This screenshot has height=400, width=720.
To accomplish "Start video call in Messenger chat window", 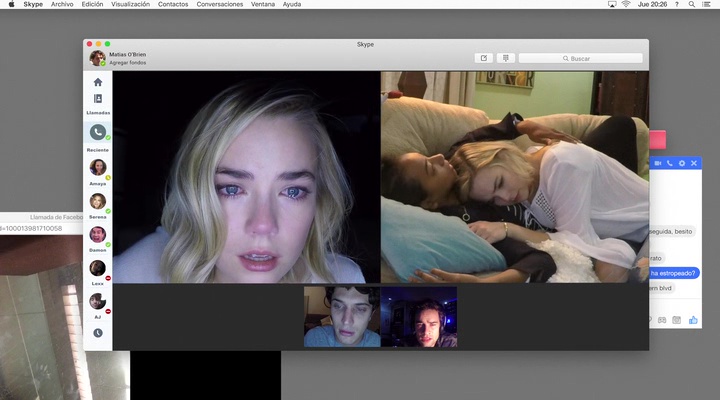I will point(658,163).
